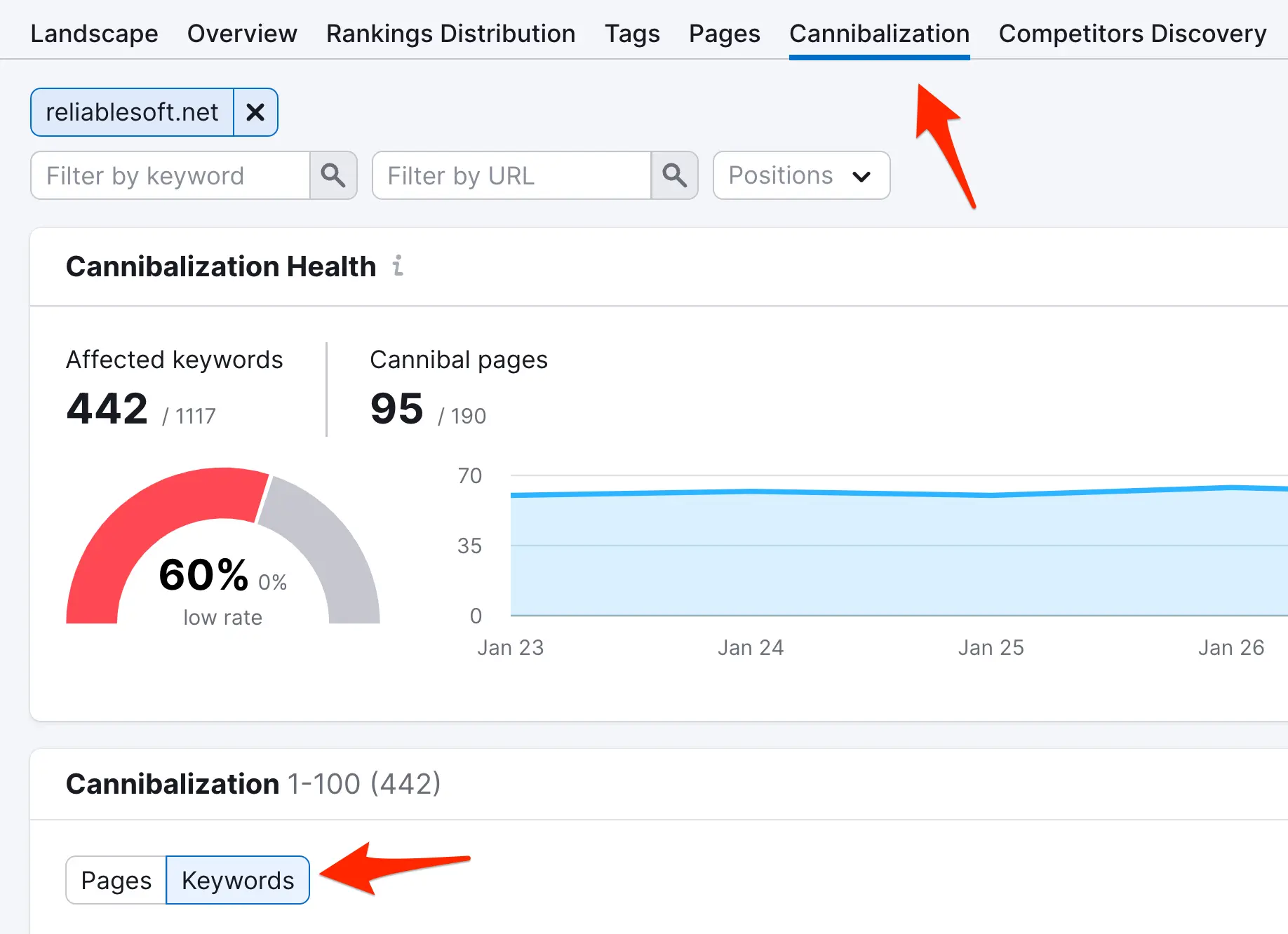Select the Cannibalization tab

[x=879, y=34]
